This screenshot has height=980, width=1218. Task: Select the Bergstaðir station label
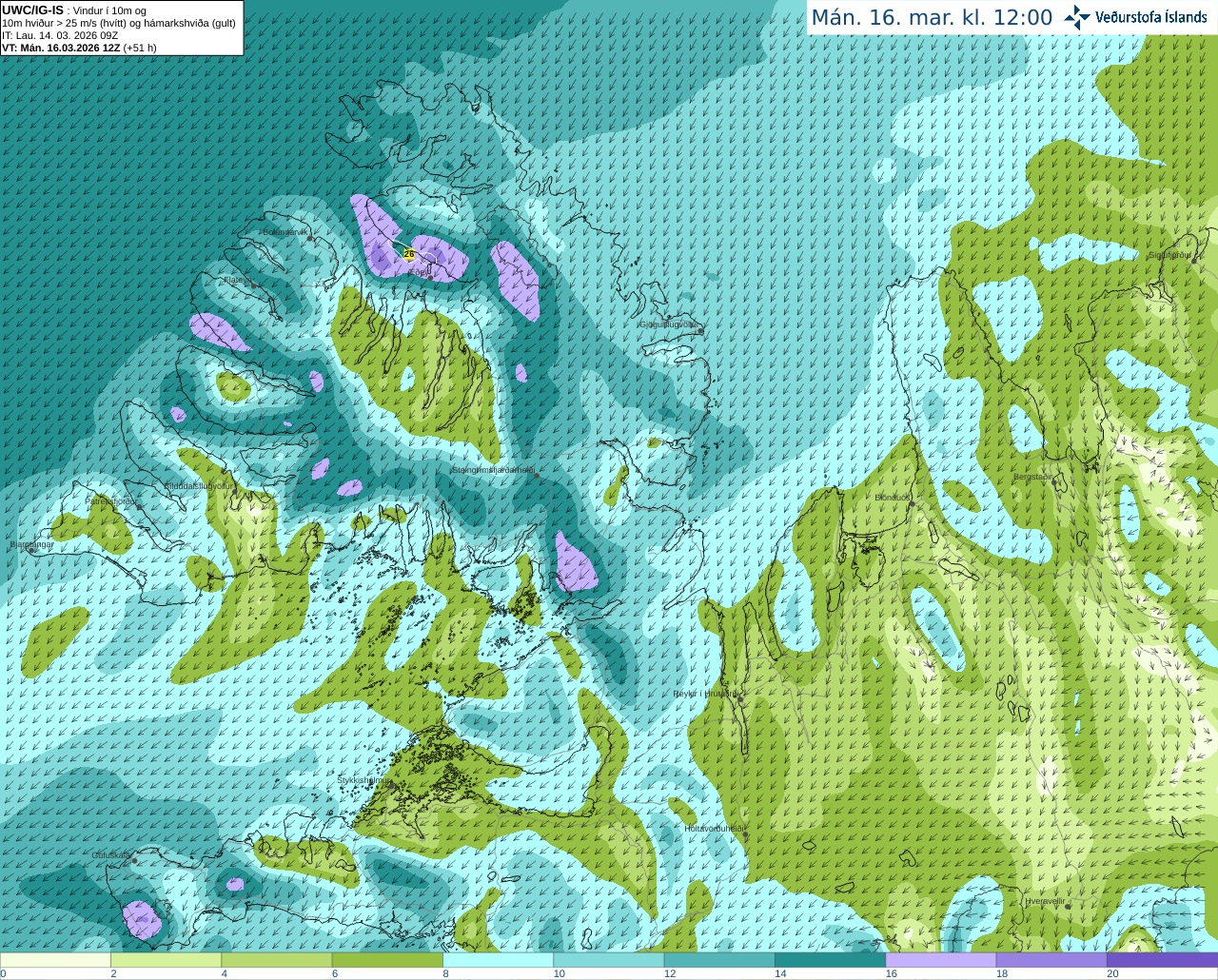1033,477
